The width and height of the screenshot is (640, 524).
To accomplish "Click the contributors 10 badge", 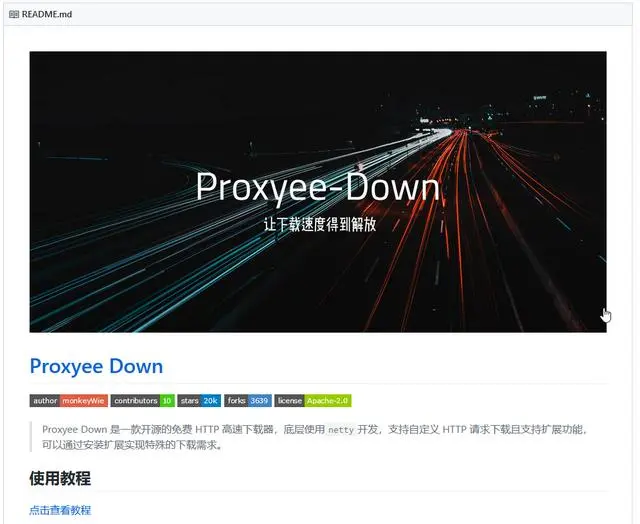I will (x=142, y=401).
